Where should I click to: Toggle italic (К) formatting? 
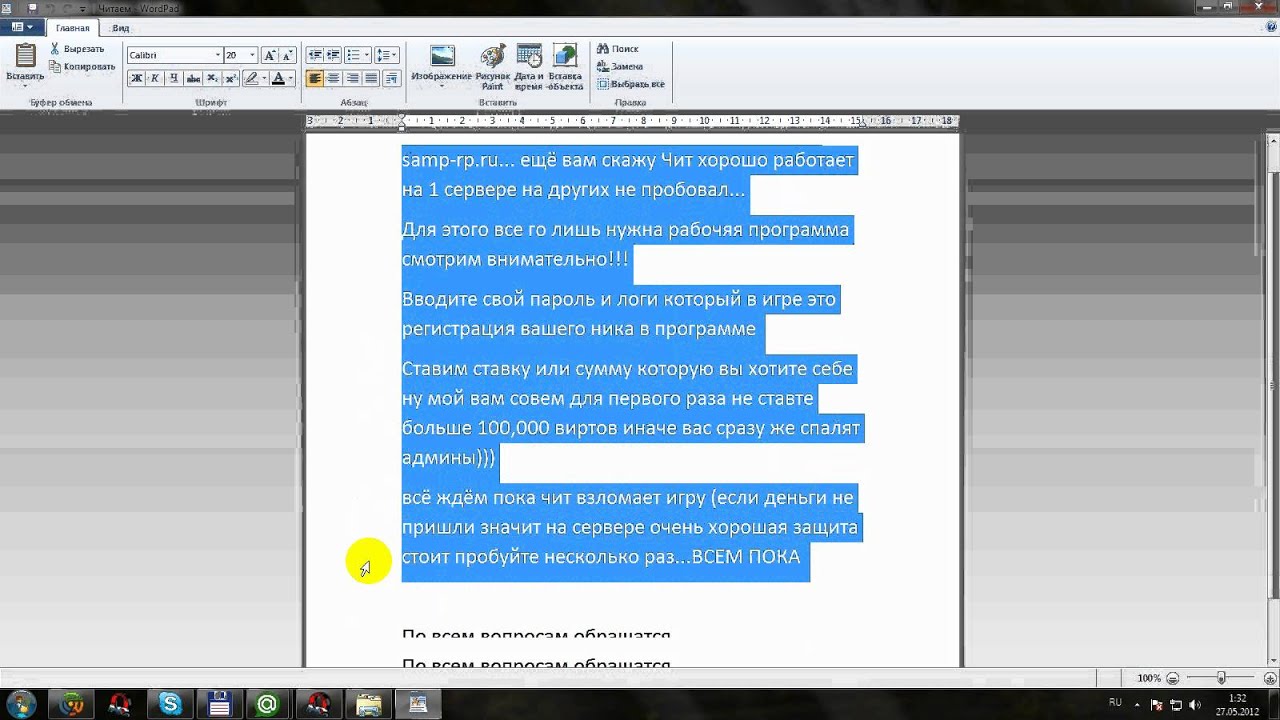(x=155, y=78)
